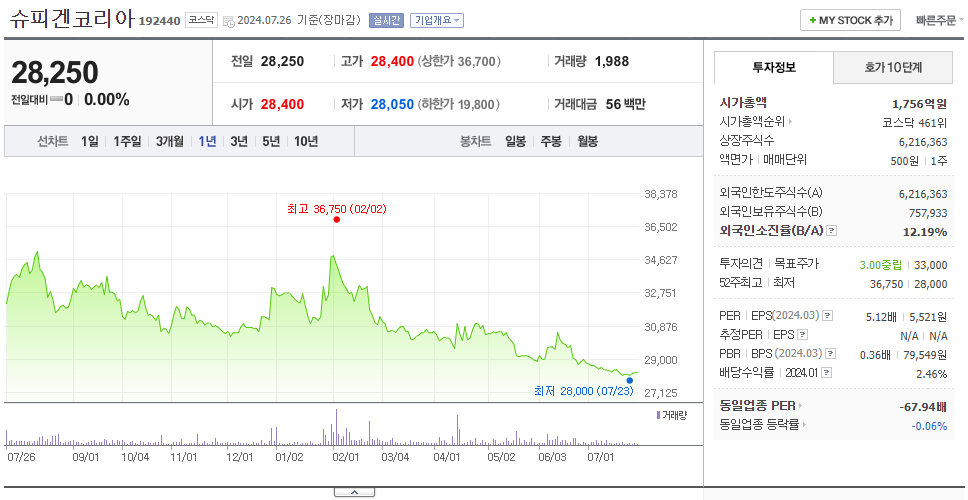Click the arrow icon after 시가총액순위
The height and width of the screenshot is (500, 968).
pyautogui.click(x=791, y=122)
